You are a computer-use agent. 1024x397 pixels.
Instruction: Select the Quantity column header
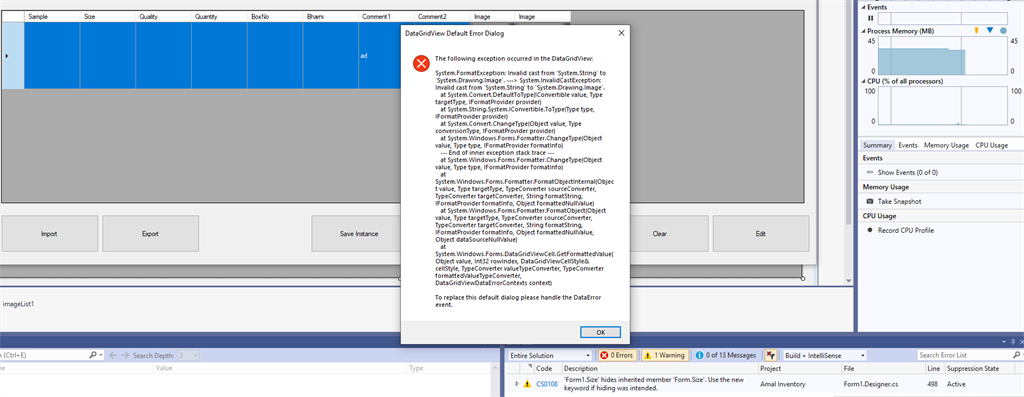click(219, 16)
